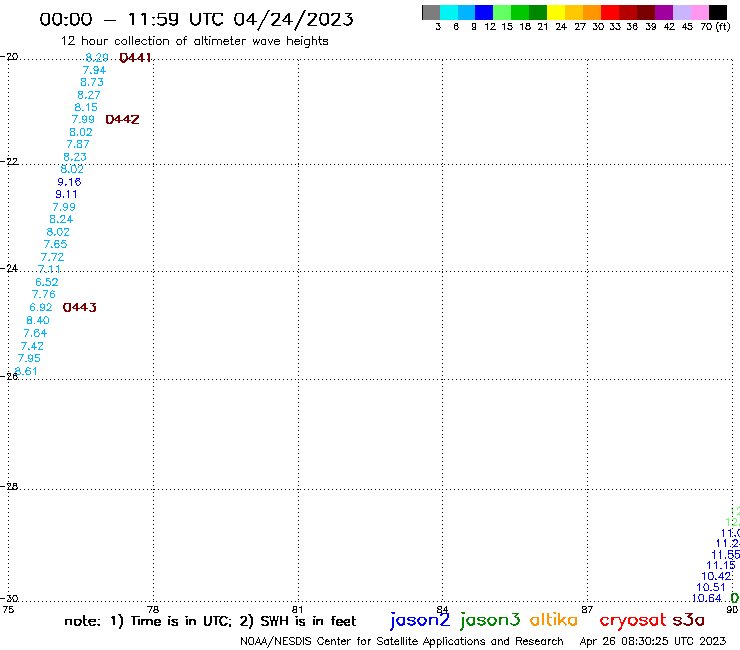
Task: Click the 7.76 wave height value
Action: (43, 294)
